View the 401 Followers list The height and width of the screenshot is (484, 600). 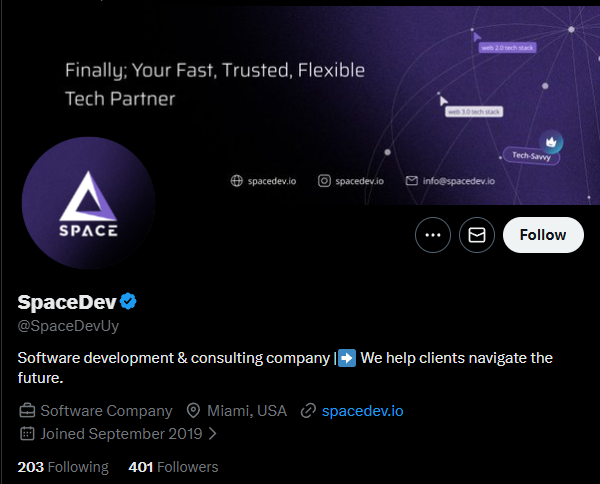click(173, 467)
